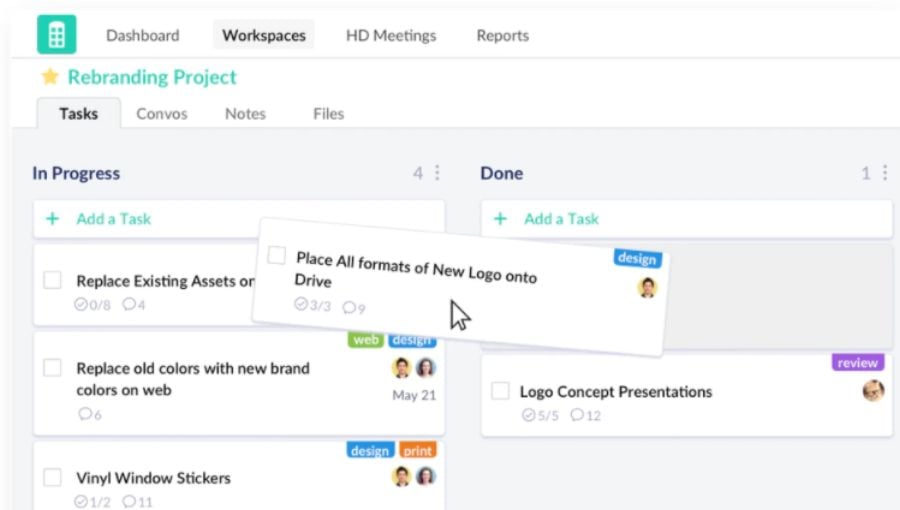Image resolution: width=900 pixels, height=510 pixels.
Task: Open the Reports page
Action: [x=502, y=35]
